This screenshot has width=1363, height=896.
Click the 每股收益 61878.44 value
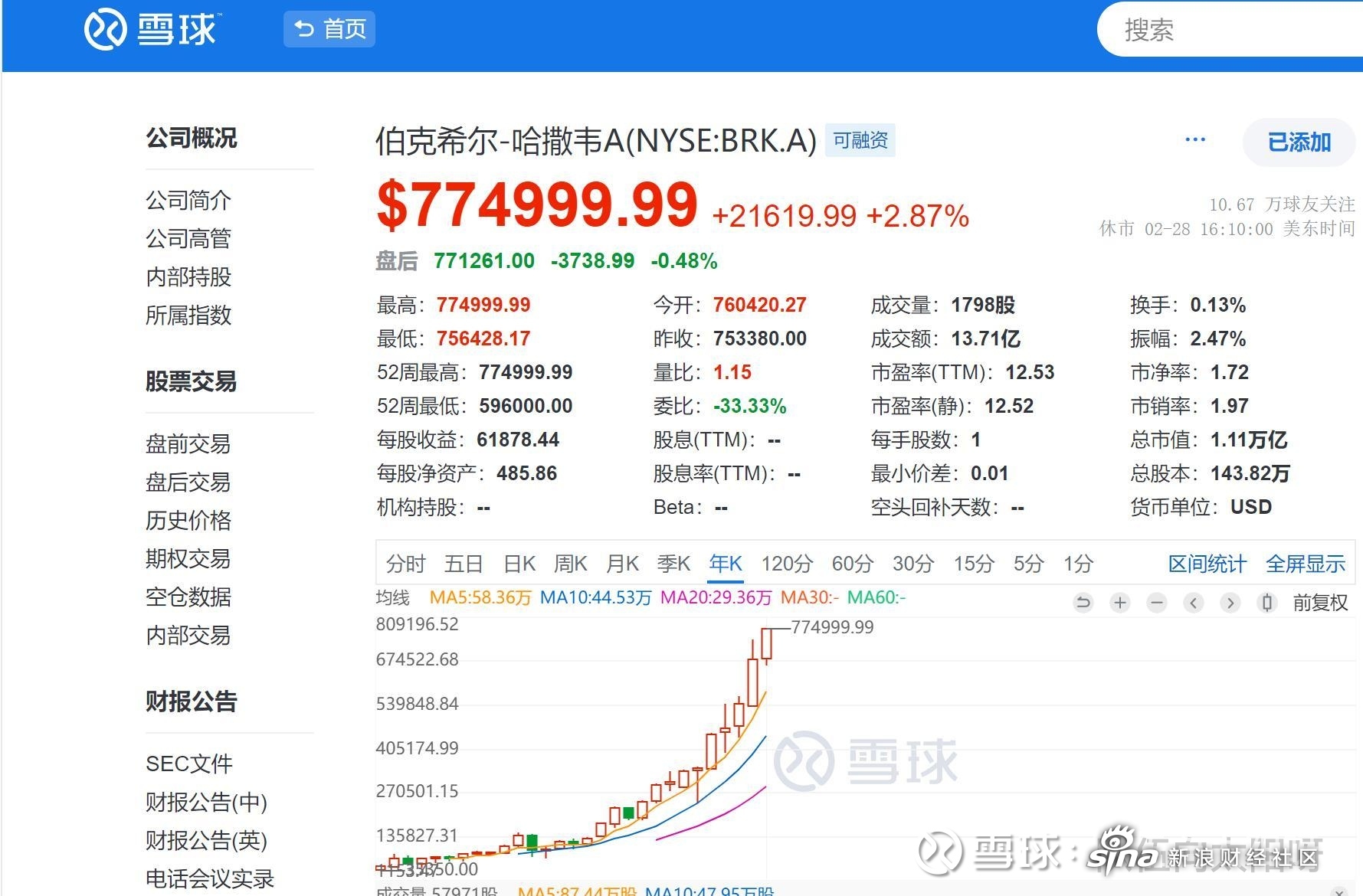point(518,440)
